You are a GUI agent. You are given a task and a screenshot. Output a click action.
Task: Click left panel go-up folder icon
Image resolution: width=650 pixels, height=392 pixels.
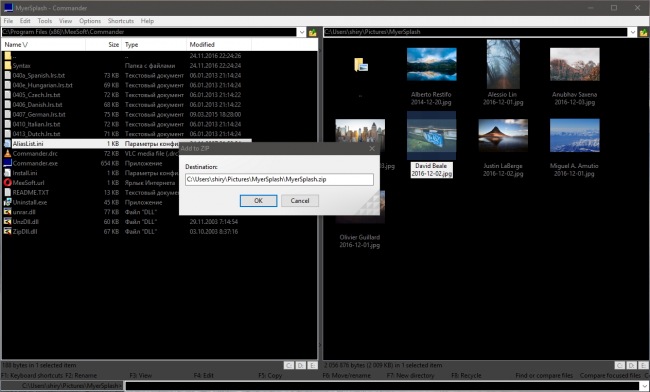312,32
